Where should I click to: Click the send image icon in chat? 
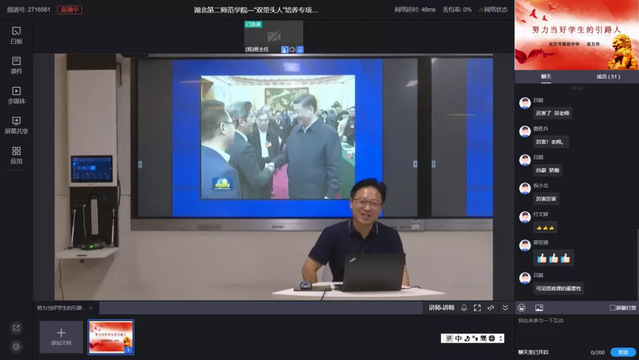pyautogui.click(x=539, y=308)
